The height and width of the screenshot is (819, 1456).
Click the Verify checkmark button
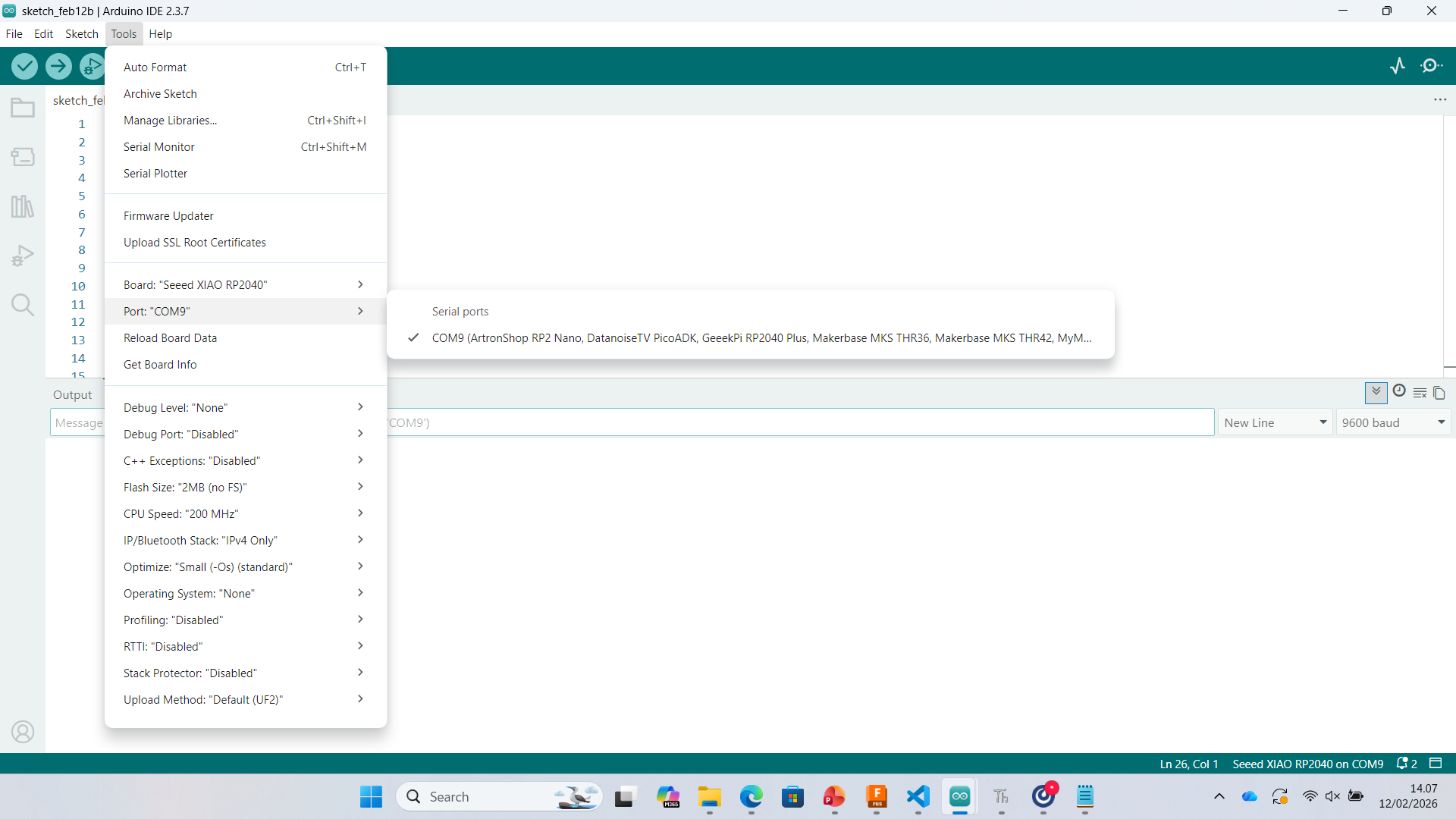coord(25,67)
